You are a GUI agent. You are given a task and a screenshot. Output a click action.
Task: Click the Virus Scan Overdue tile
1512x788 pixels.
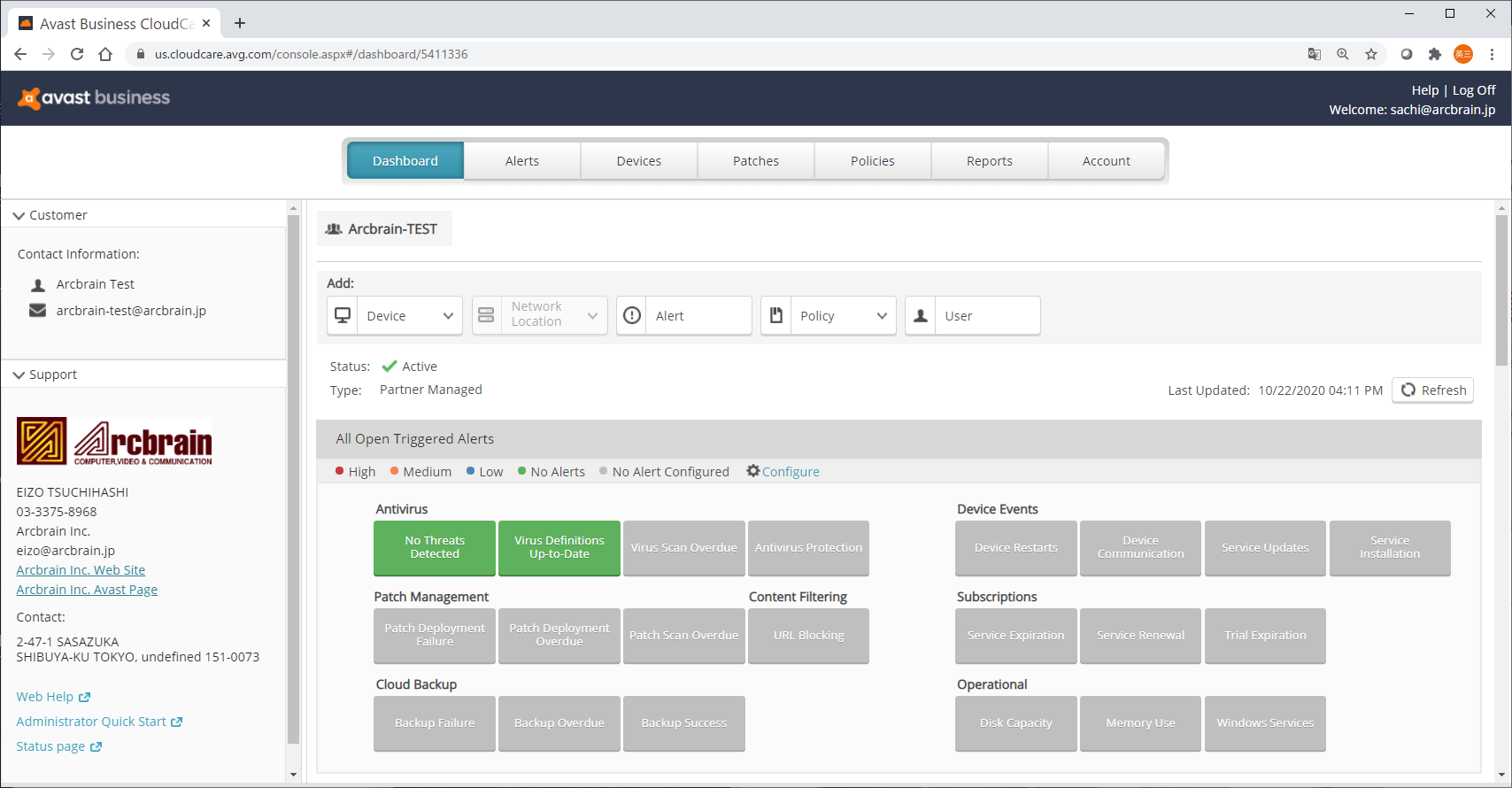click(x=684, y=548)
